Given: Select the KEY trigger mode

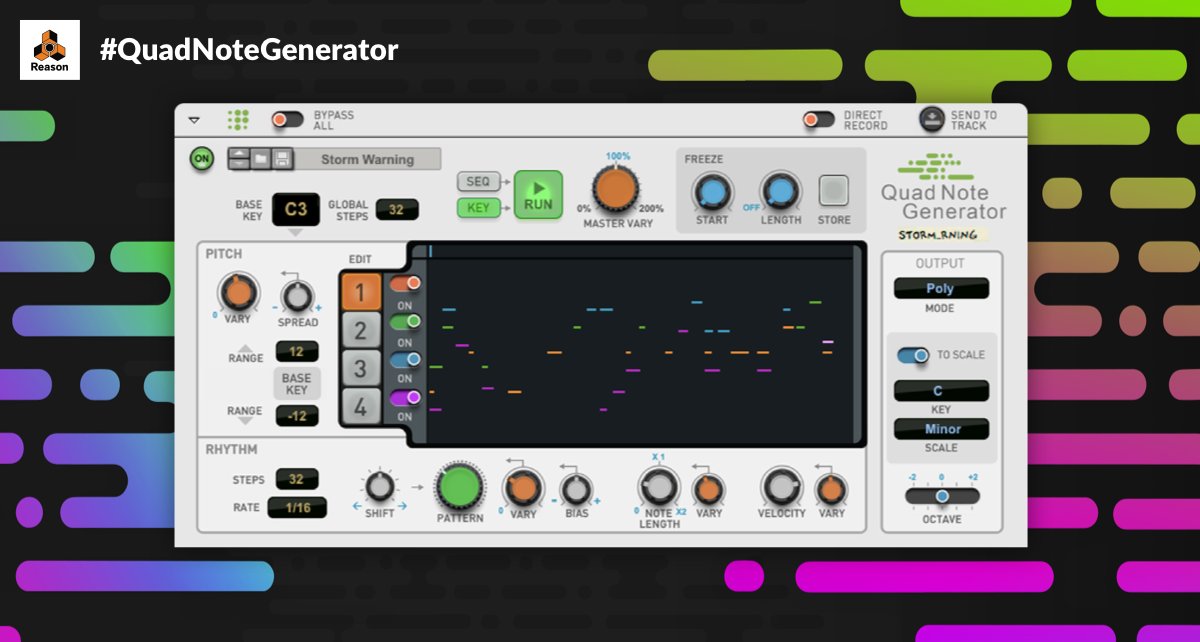Looking at the screenshot, I should (479, 207).
